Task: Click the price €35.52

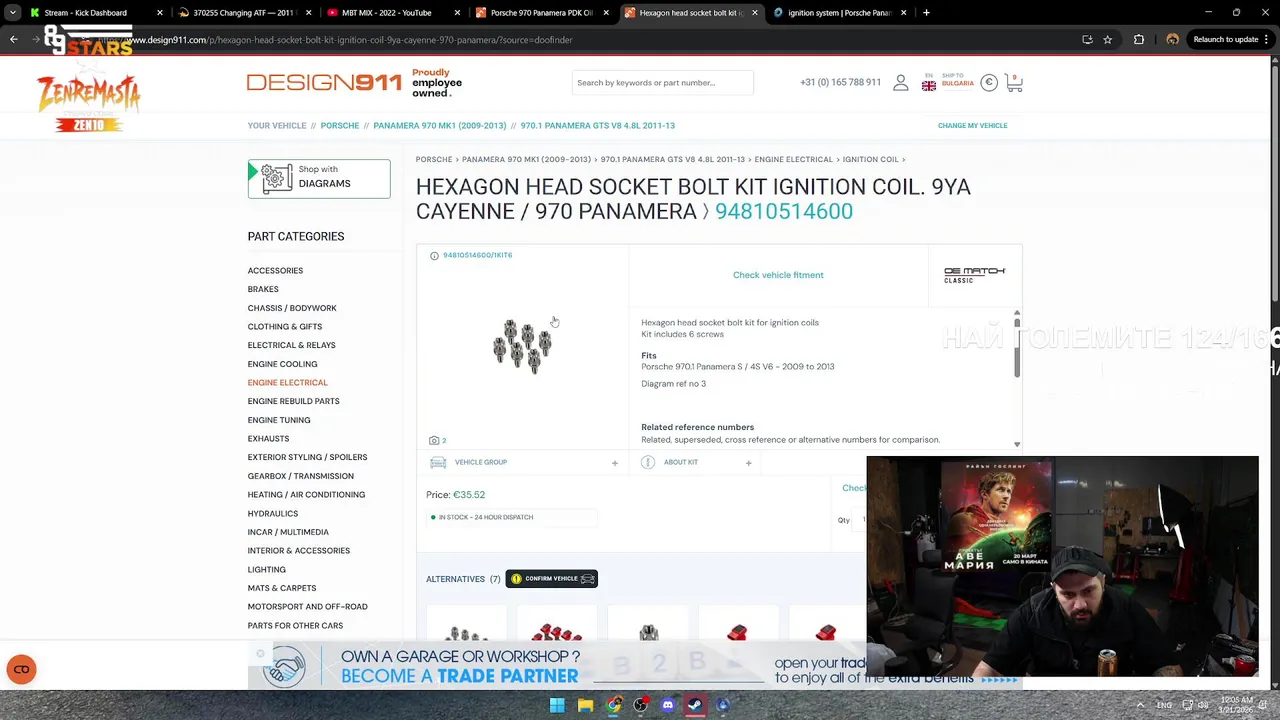Action: click(468, 495)
